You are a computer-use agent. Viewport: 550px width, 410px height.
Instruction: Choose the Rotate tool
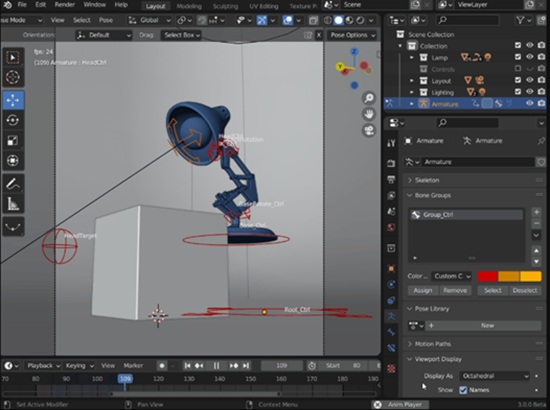click(13, 120)
